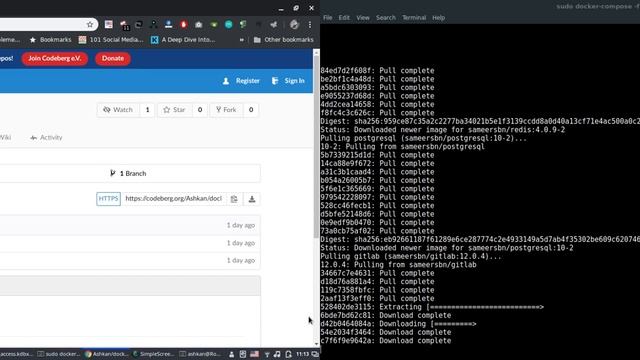640x360 pixels.
Task: Click the US flag keyboard layout icon
Action: pos(254,354)
